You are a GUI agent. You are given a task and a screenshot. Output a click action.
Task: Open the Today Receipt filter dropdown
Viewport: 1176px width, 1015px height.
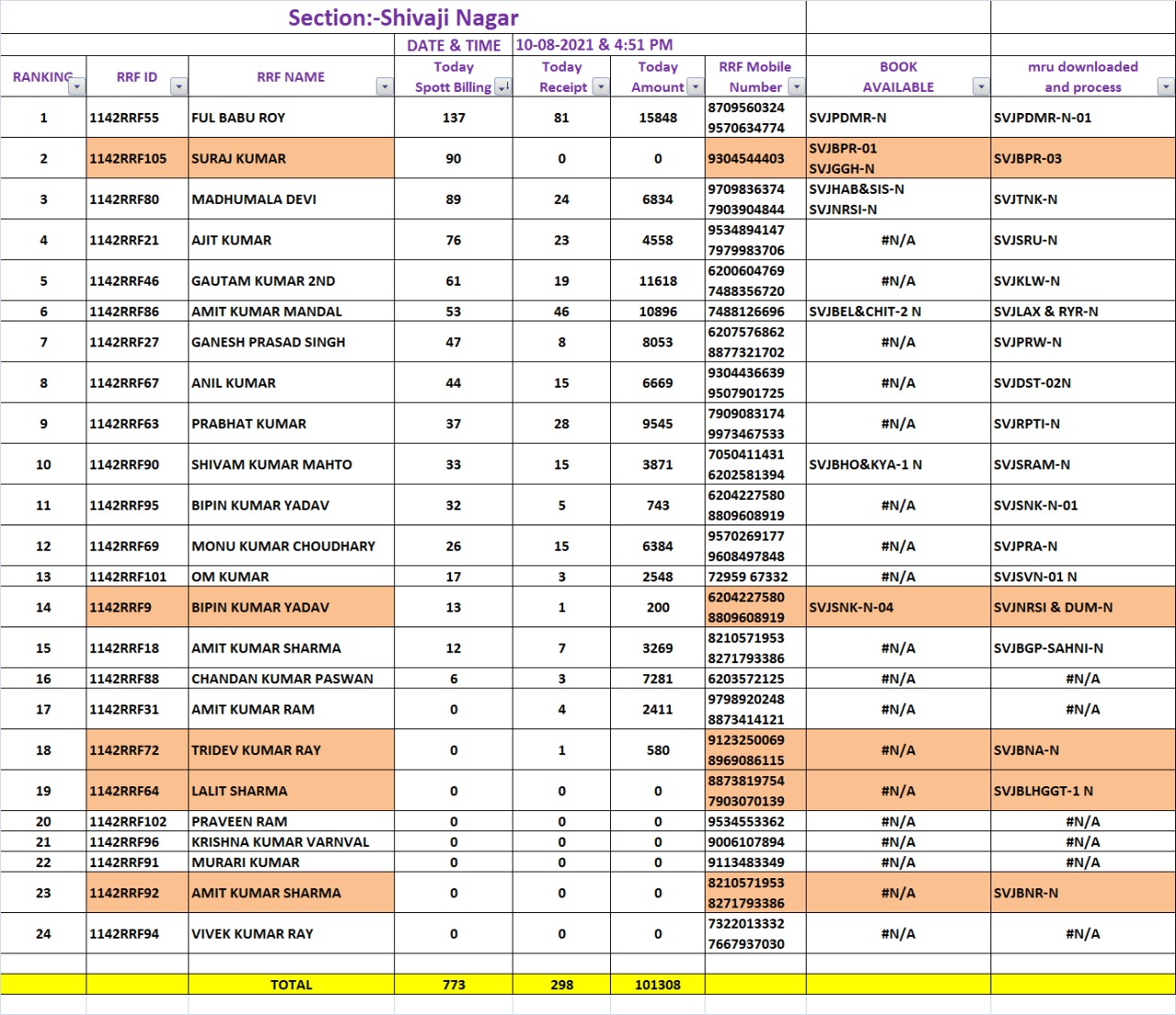click(x=600, y=86)
